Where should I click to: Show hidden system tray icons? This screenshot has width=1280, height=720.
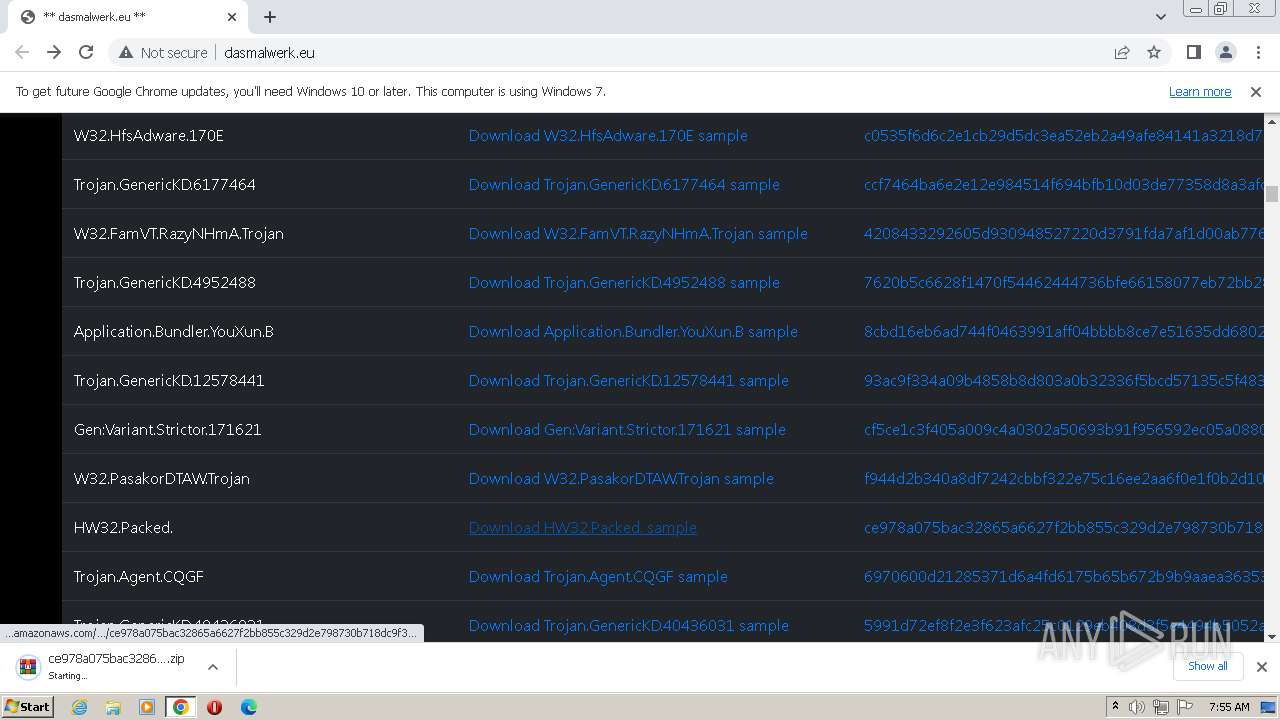click(x=1115, y=707)
